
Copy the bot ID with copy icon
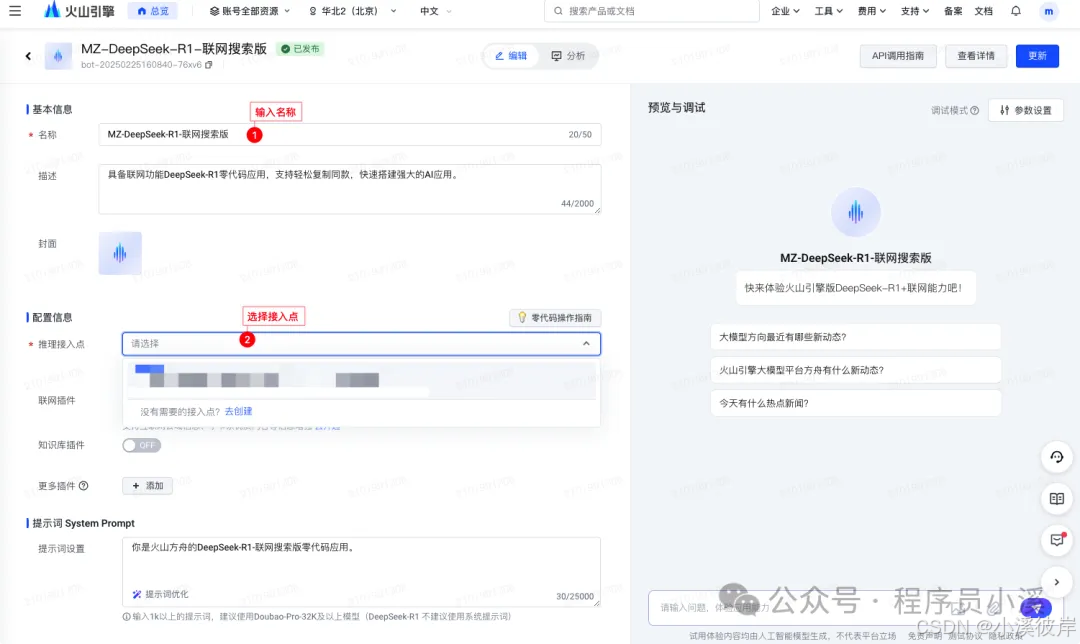click(x=208, y=65)
